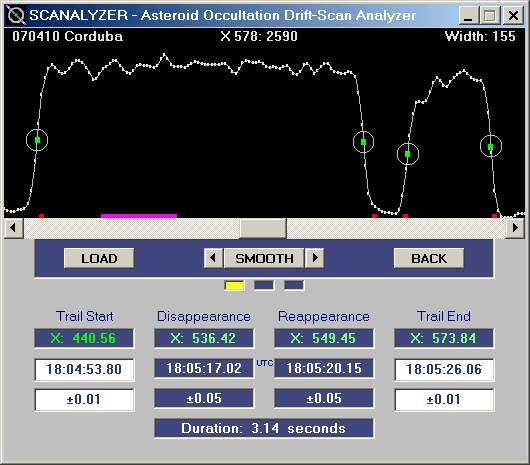Toggle the yellow indicator box
This screenshot has width=530, height=465.
tap(234, 286)
